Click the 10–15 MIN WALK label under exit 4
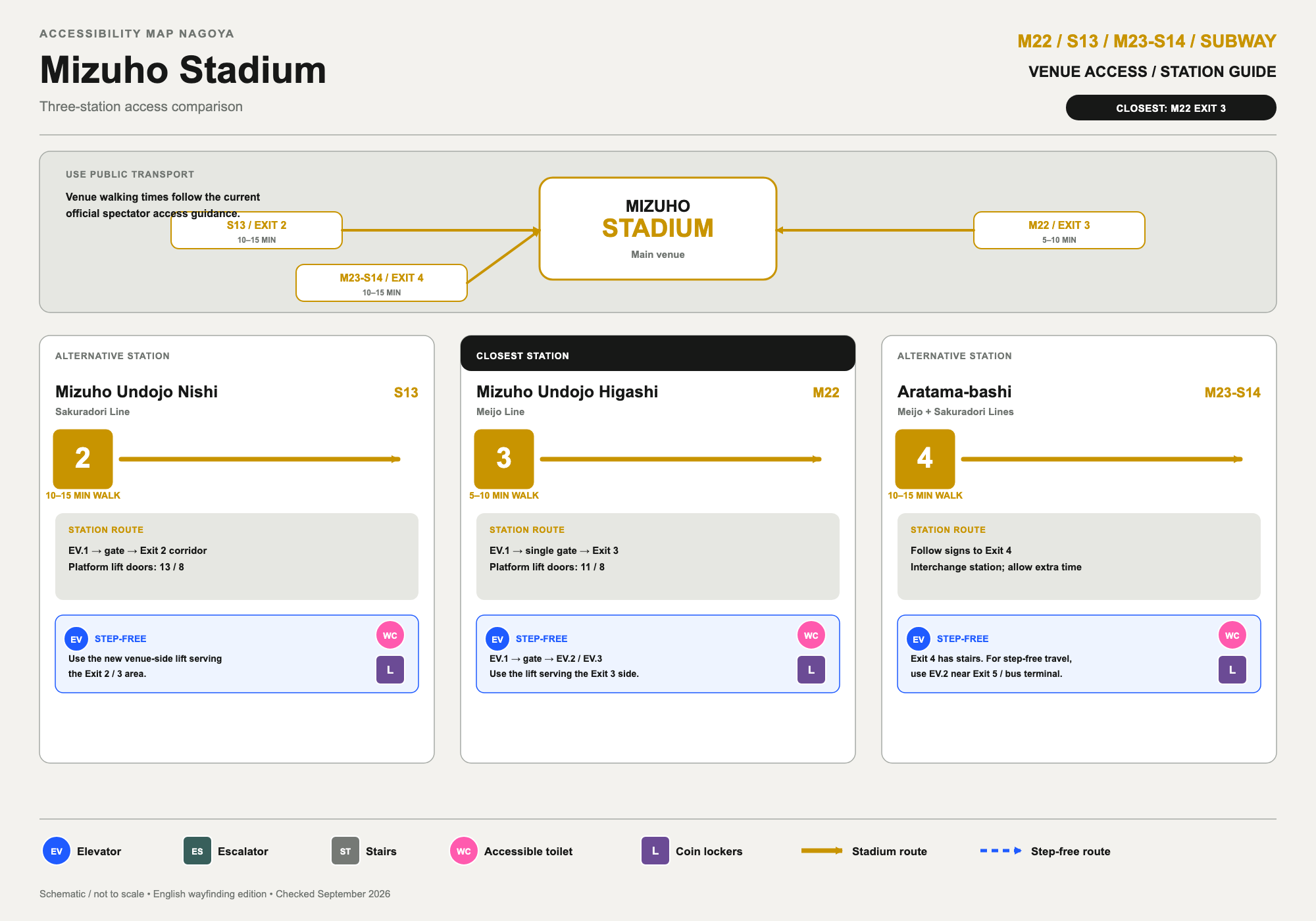This screenshot has width=1316, height=921. [925, 495]
